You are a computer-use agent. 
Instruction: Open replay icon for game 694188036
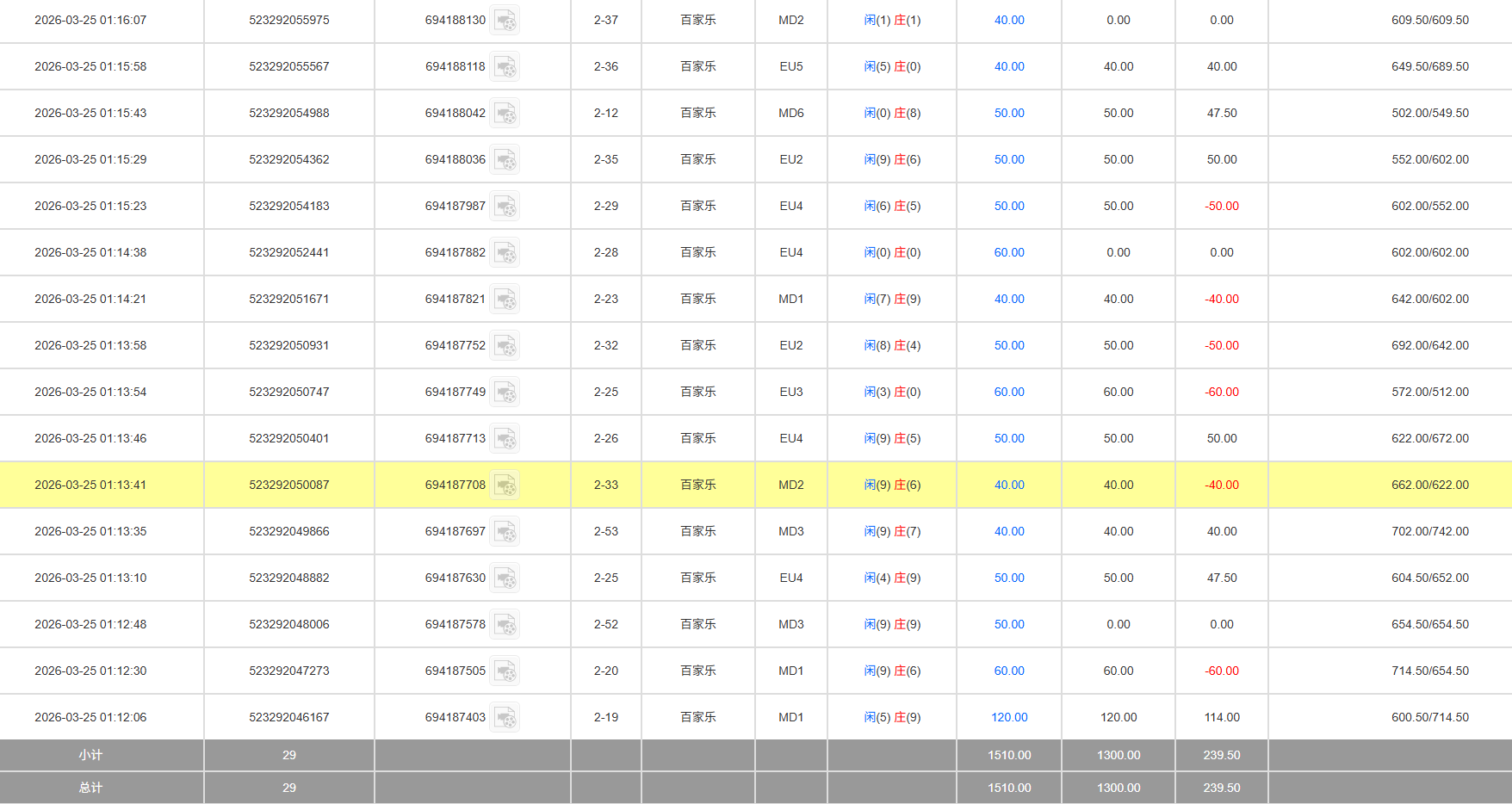[x=505, y=159]
